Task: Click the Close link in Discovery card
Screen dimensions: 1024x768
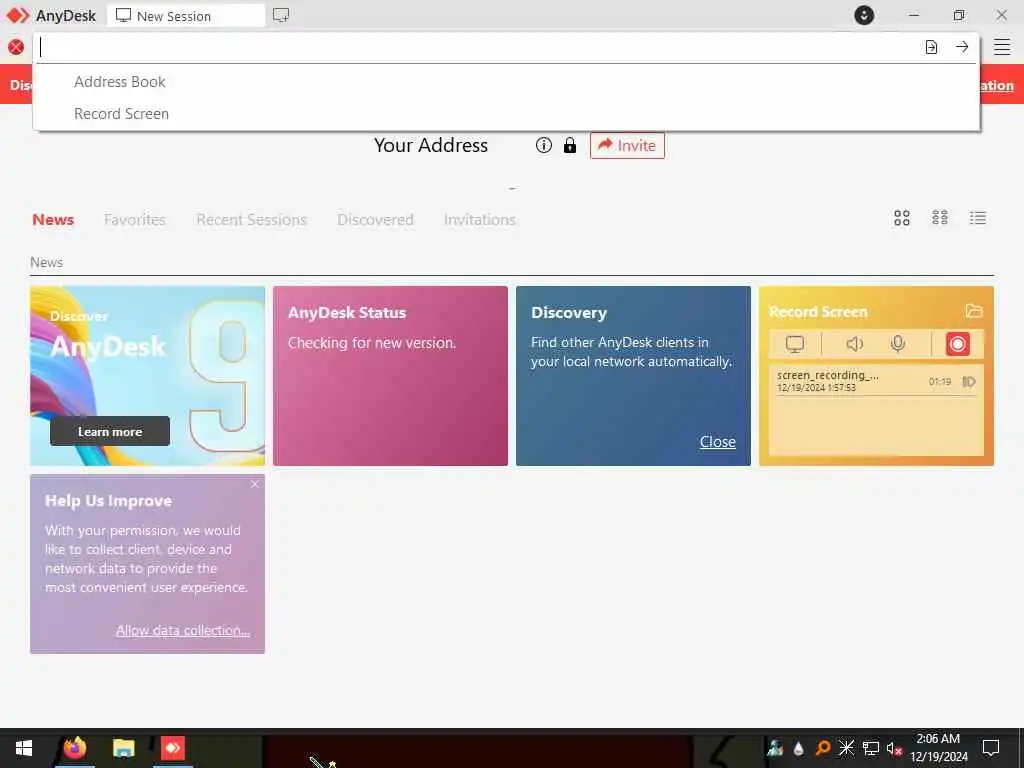Action: pos(718,442)
